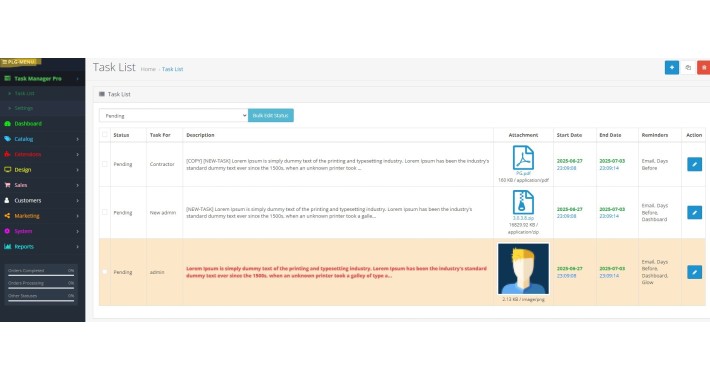The width and height of the screenshot is (710, 380).
Task: Expand the Reports menu chevron
Action: [x=77, y=247]
